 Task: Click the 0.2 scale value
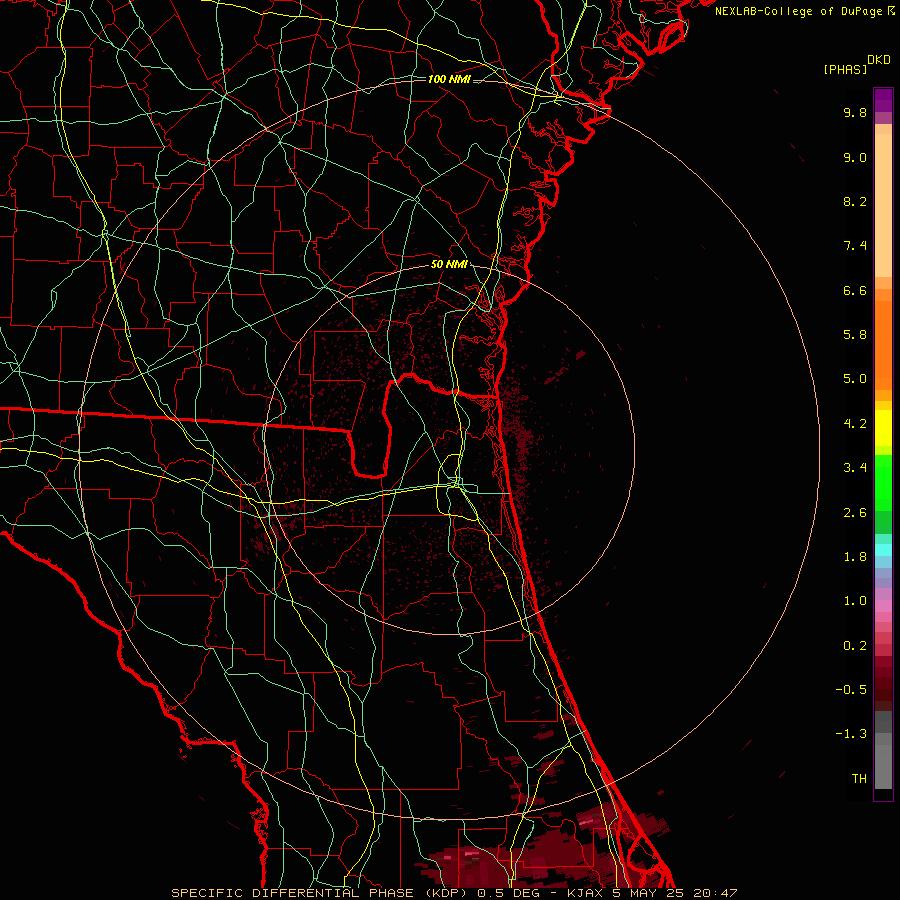(855, 646)
